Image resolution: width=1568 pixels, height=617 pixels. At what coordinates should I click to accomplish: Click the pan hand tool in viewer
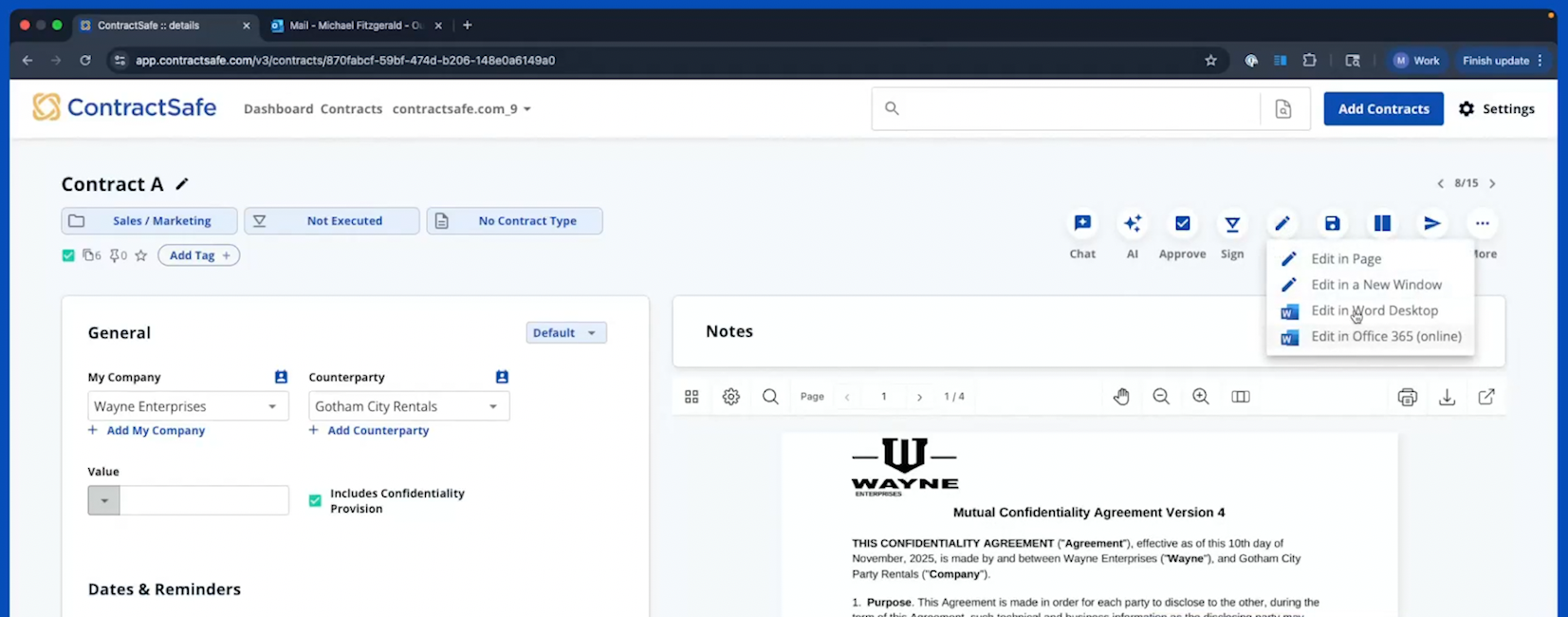click(1121, 397)
